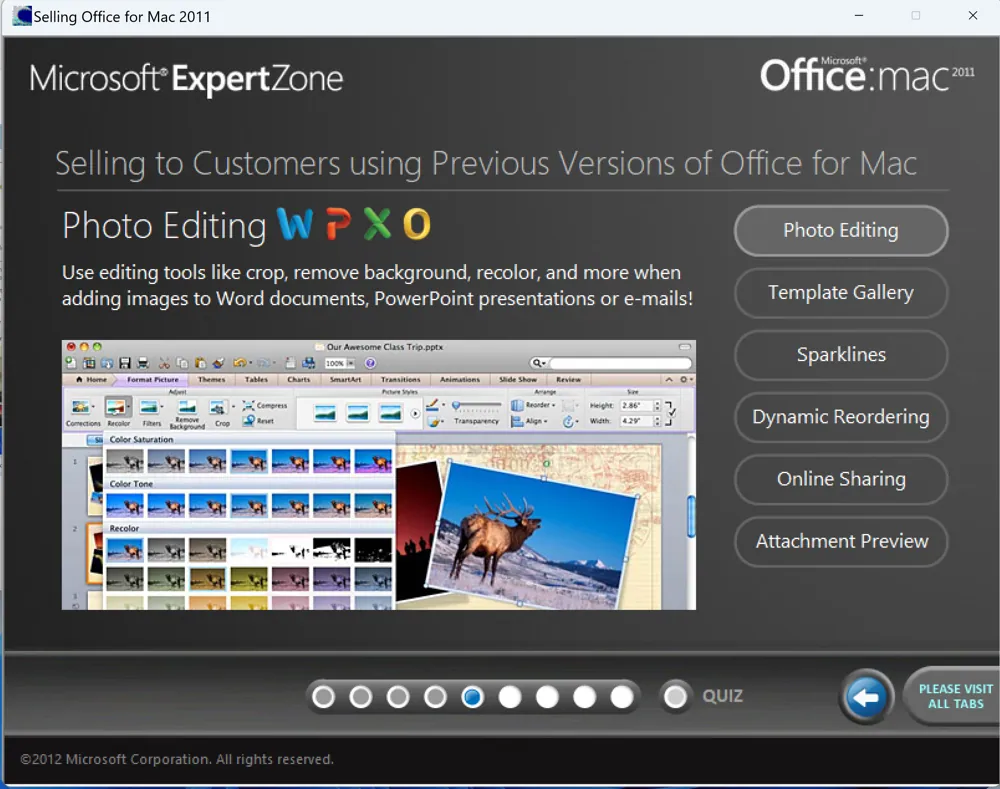Click the Transparency slider handle

(x=456, y=405)
